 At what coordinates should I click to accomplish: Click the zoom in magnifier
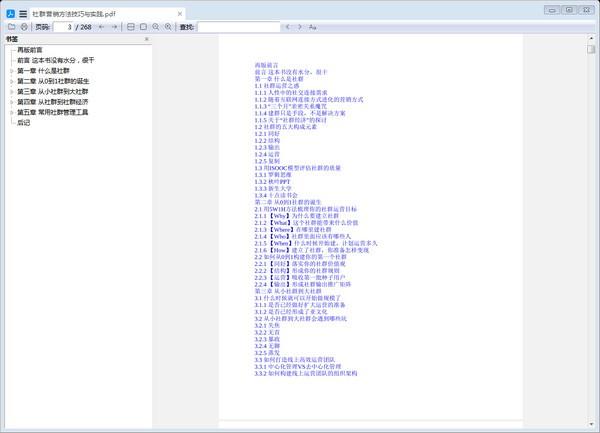(168, 27)
